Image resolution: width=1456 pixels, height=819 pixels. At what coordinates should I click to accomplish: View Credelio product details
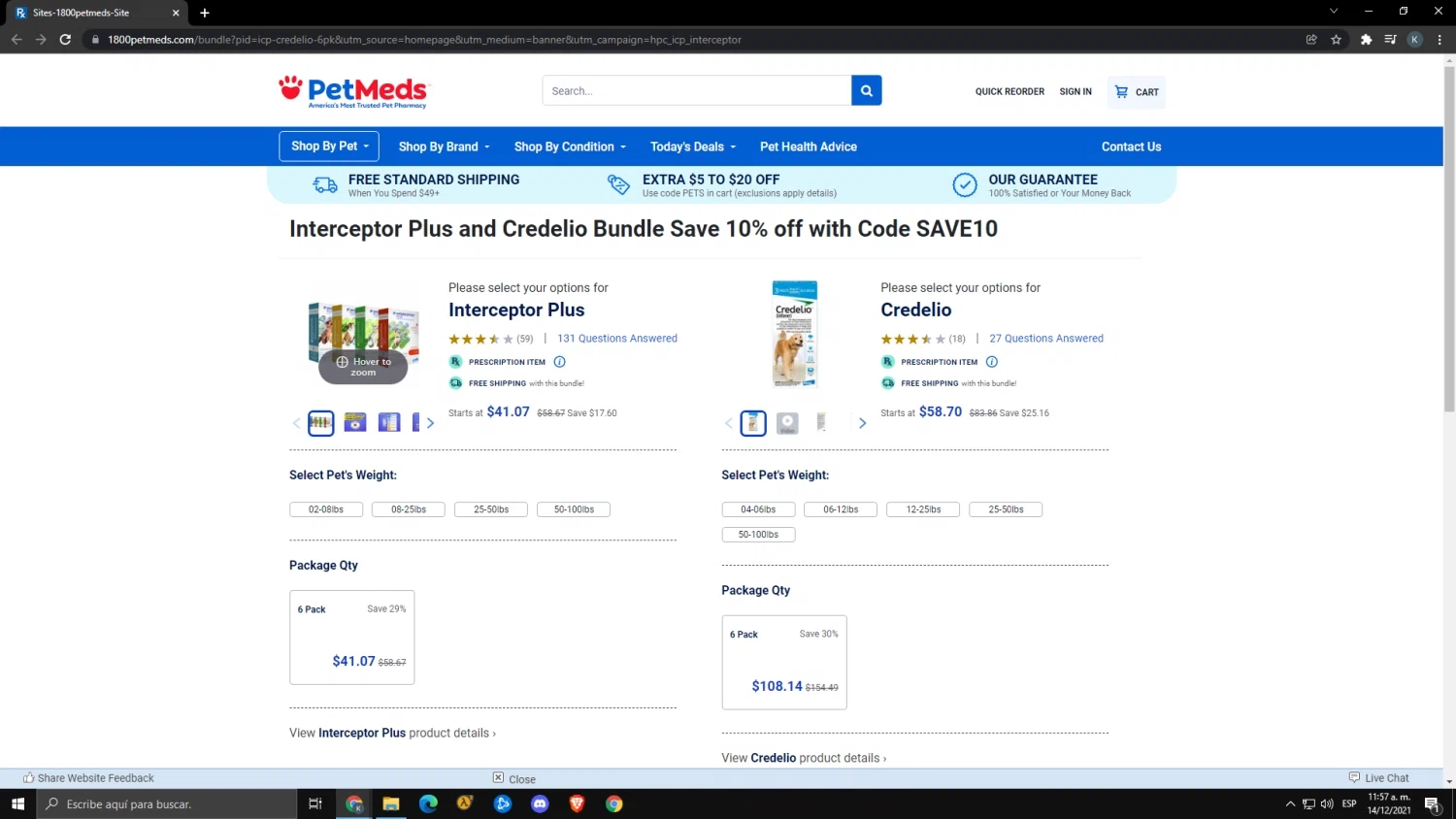pos(804,758)
